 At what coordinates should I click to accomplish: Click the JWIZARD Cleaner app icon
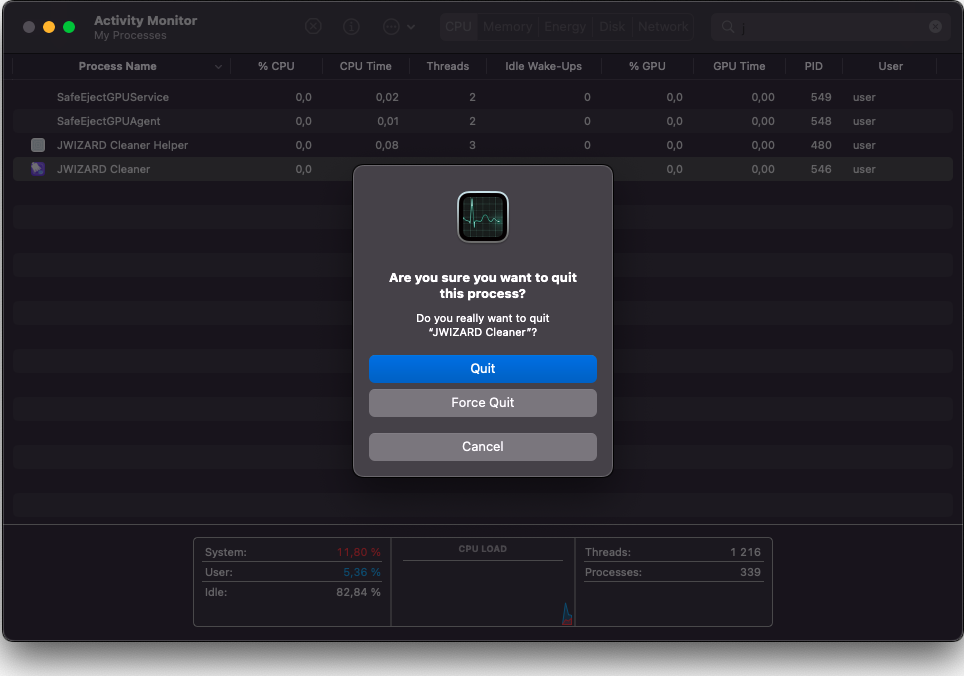pos(38,169)
